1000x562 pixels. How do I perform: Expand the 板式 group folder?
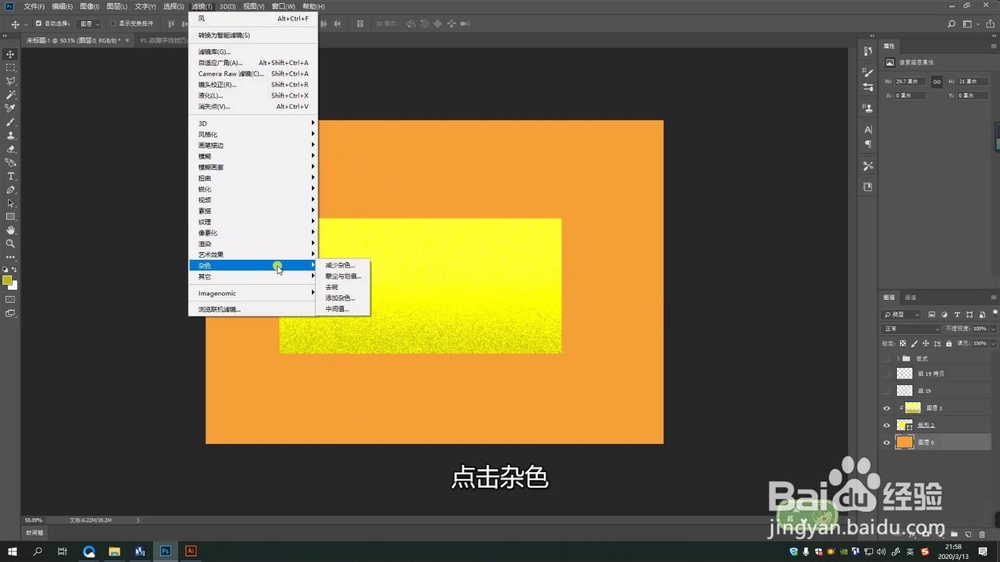898,359
